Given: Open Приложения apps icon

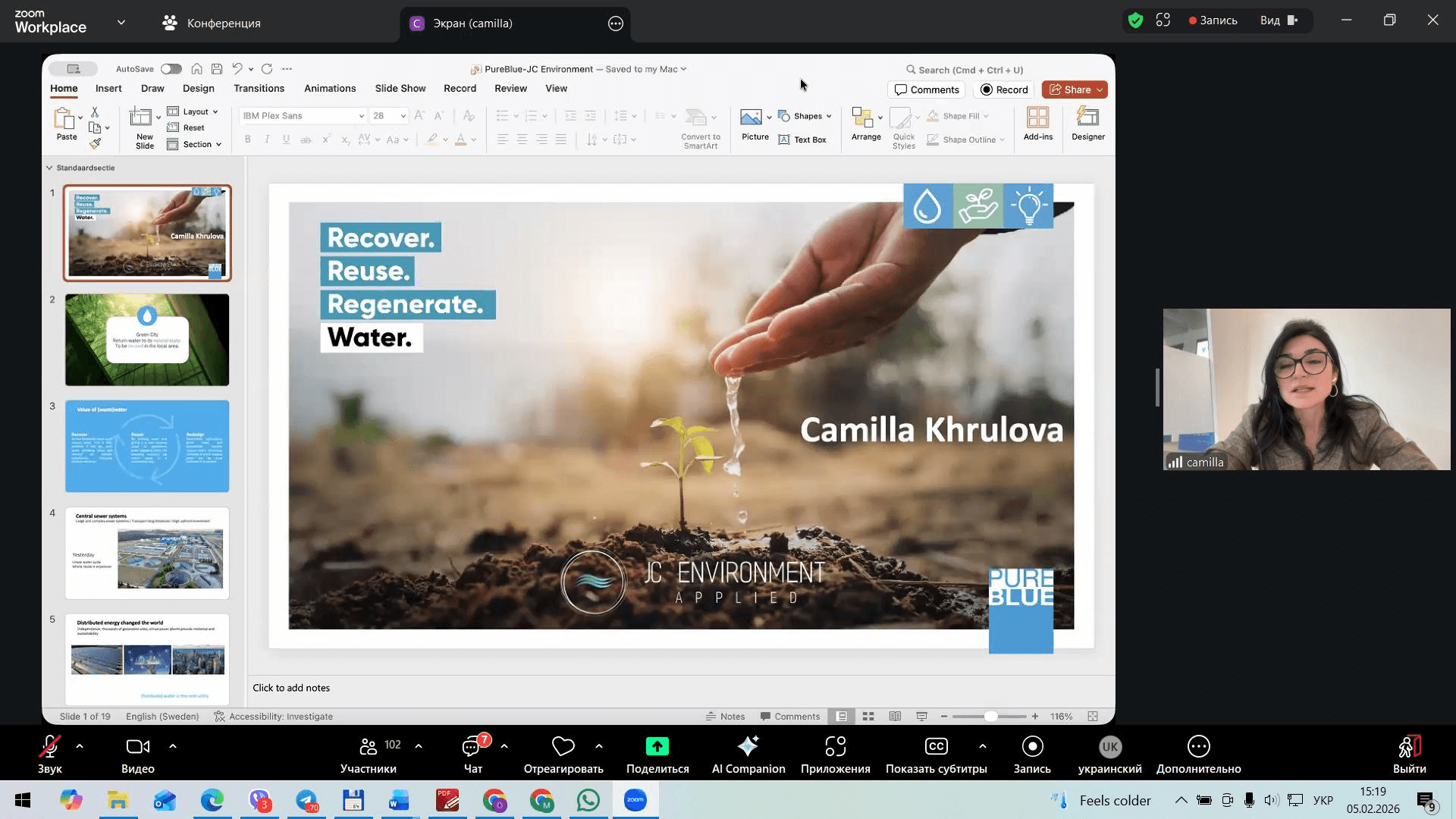Looking at the screenshot, I should pos(835,747).
